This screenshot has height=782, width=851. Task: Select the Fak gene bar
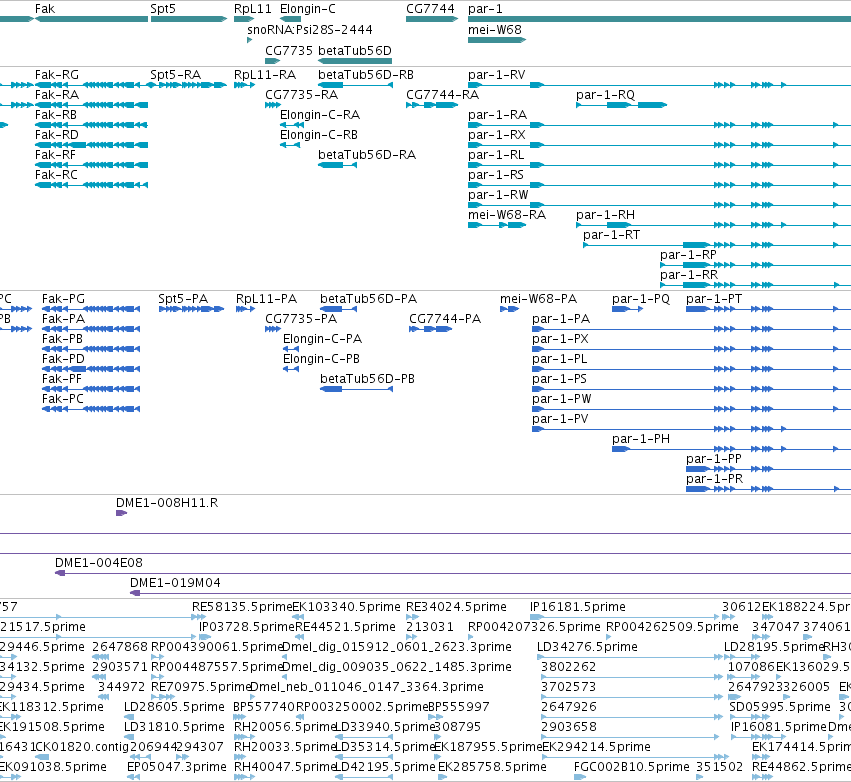pos(91,19)
